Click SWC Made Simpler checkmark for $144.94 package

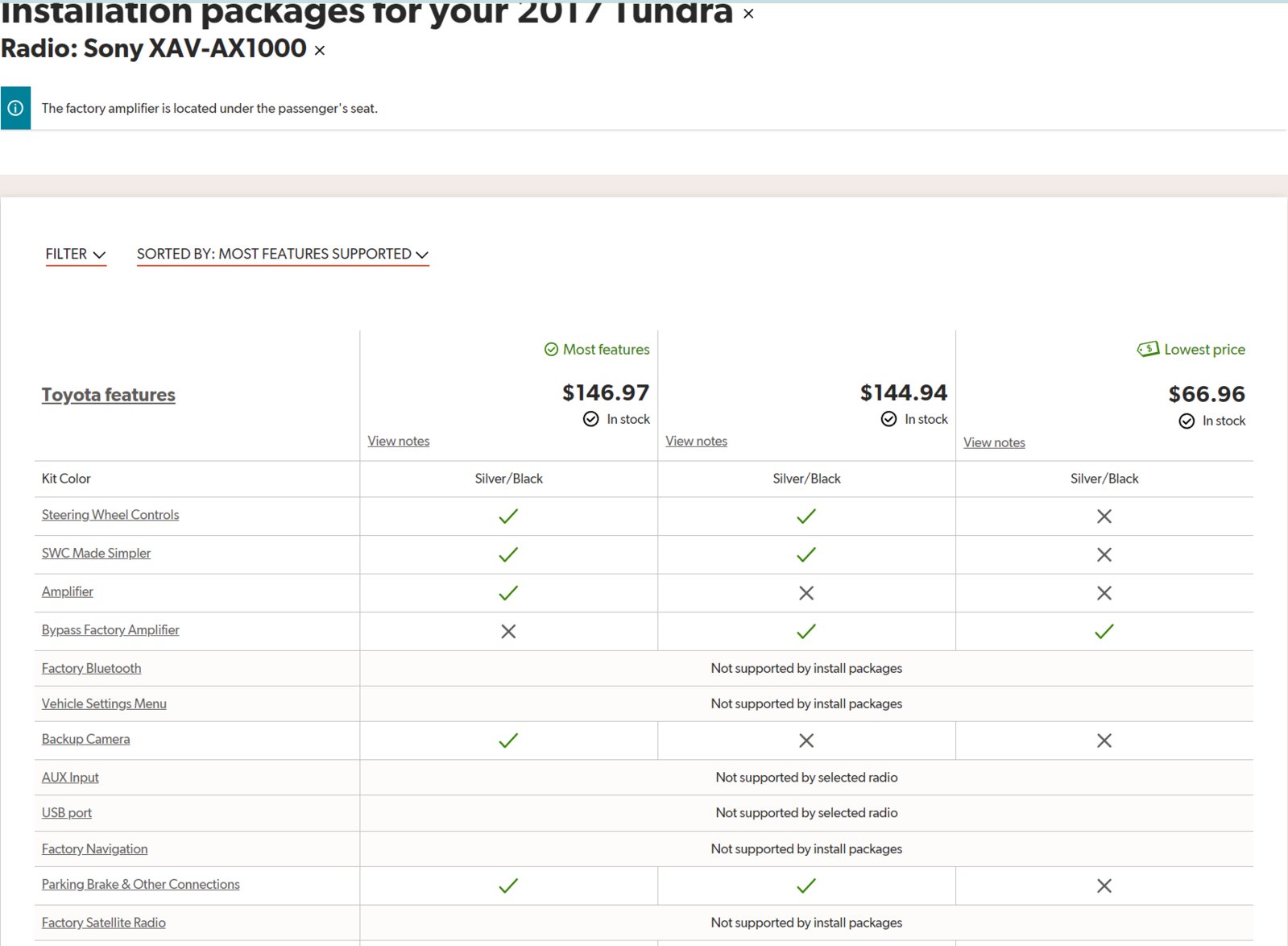(806, 554)
